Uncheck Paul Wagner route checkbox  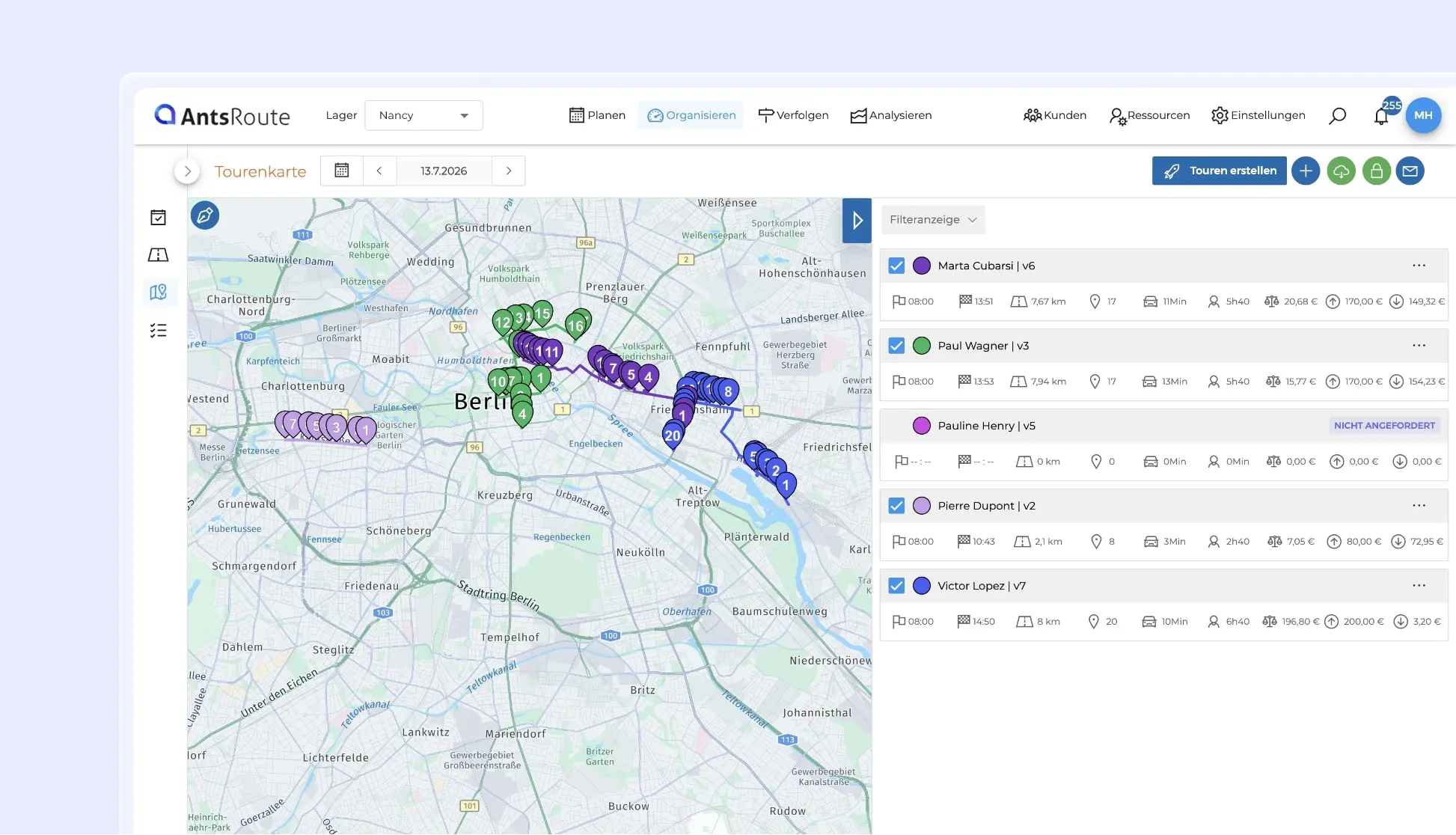tap(896, 346)
